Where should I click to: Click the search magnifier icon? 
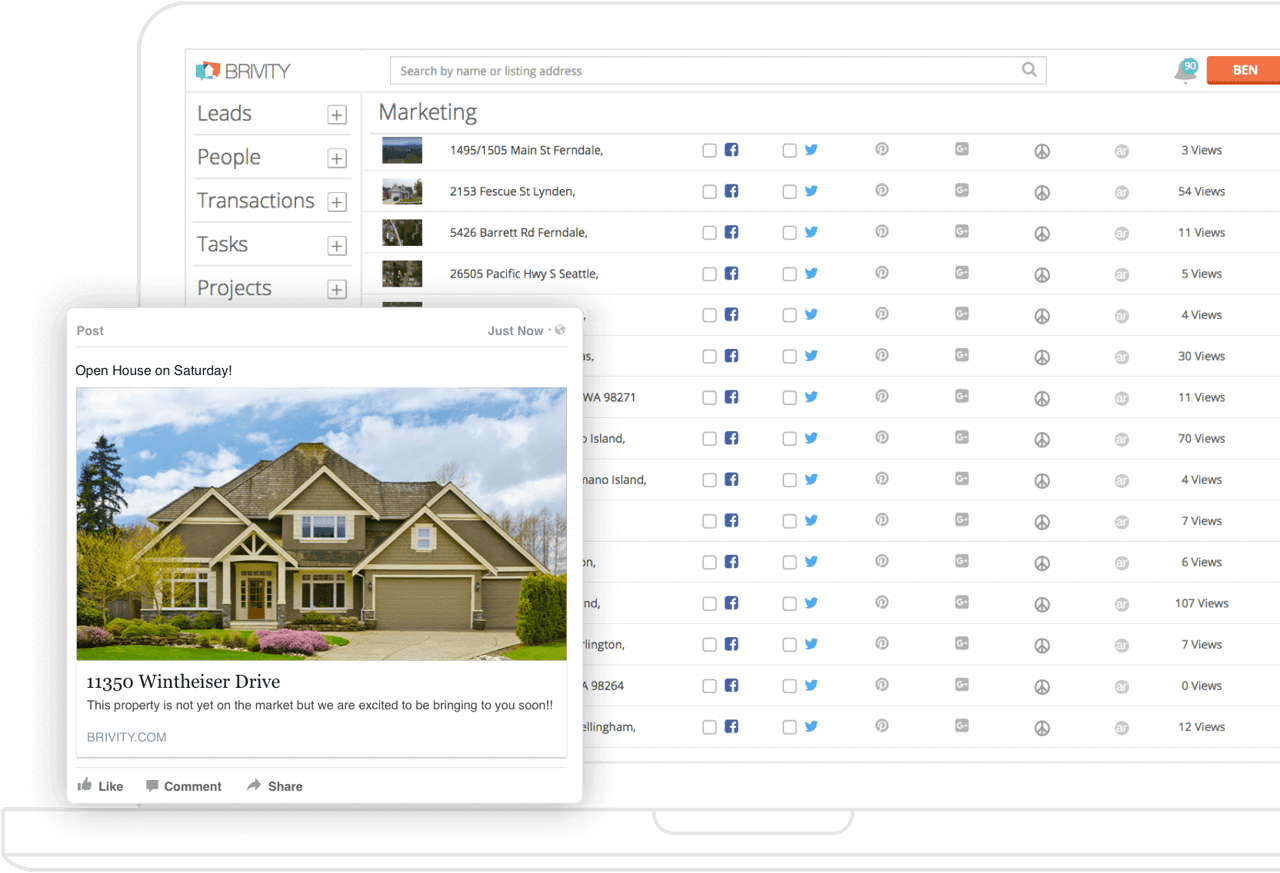coord(1029,70)
